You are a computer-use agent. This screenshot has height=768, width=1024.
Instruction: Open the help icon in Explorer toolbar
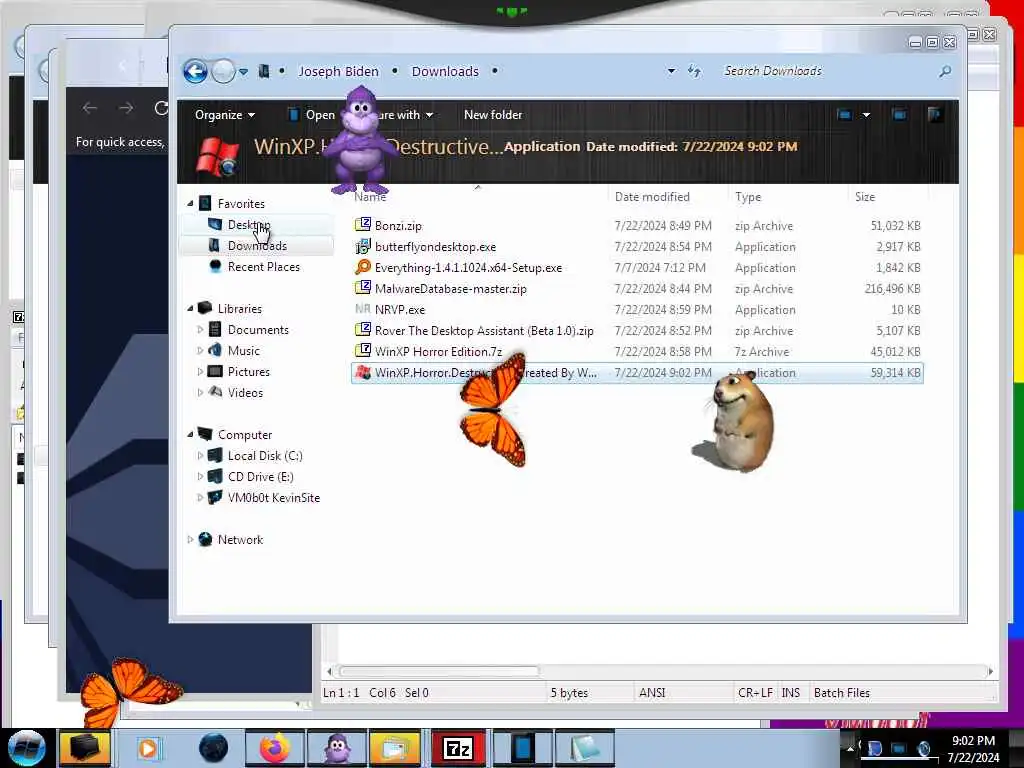[935, 115]
